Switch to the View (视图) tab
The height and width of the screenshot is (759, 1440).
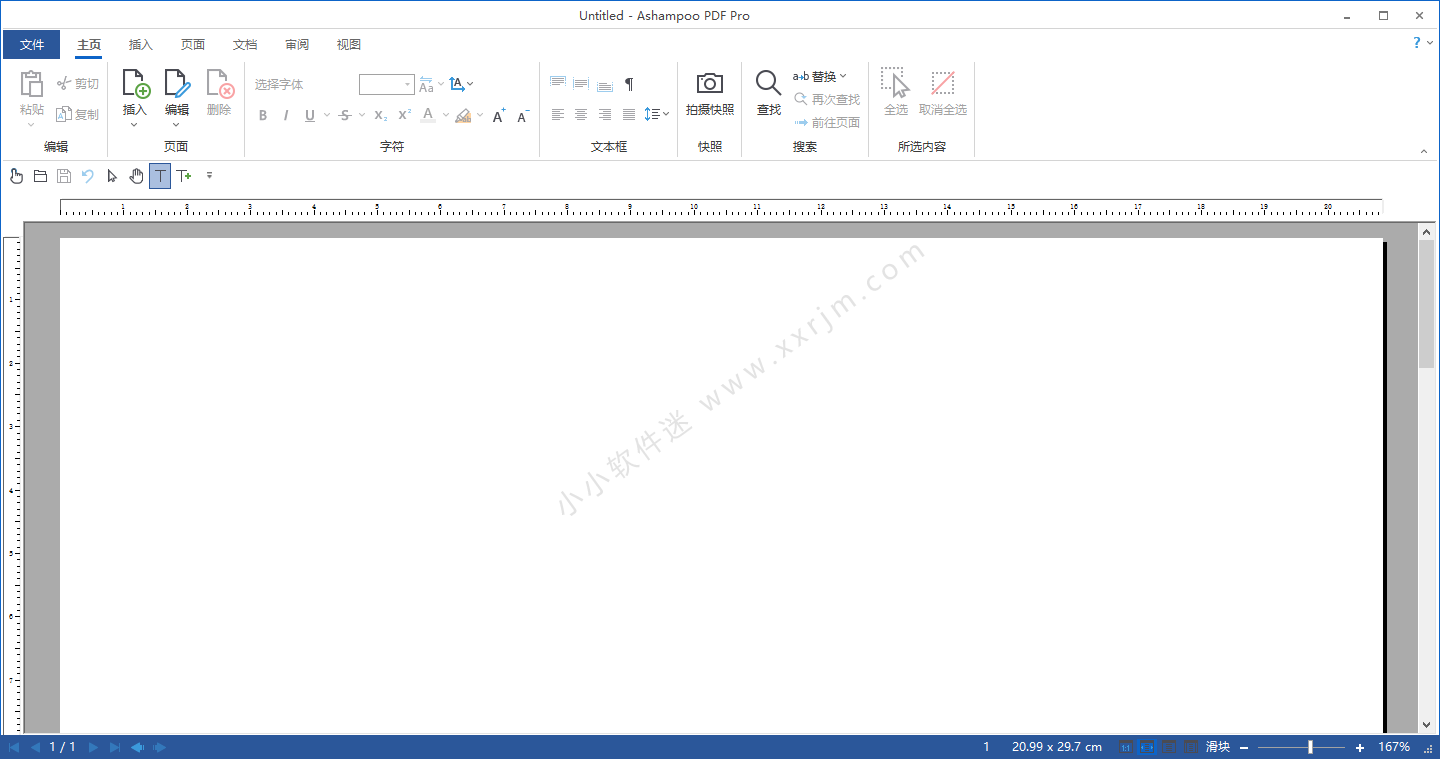point(349,45)
